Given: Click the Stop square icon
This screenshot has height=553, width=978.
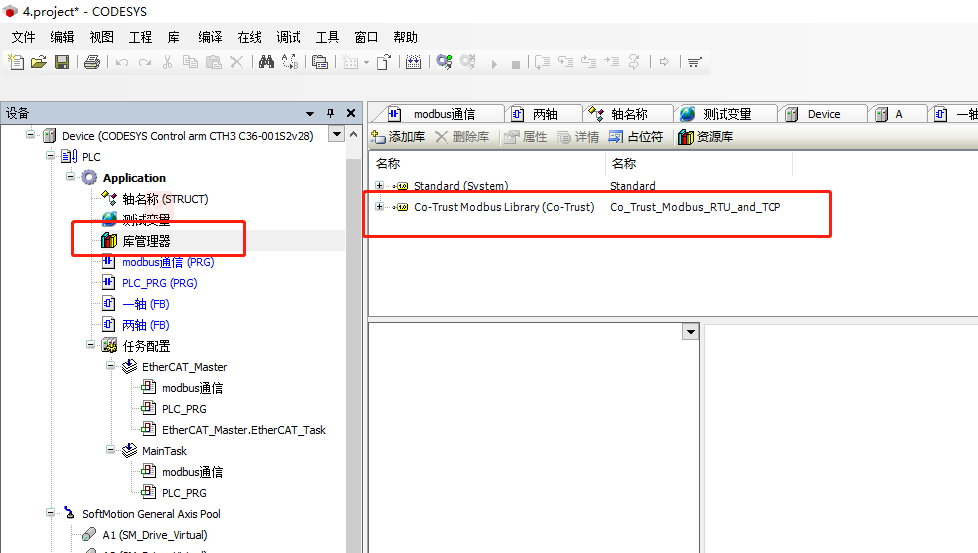Looking at the screenshot, I should (516, 64).
